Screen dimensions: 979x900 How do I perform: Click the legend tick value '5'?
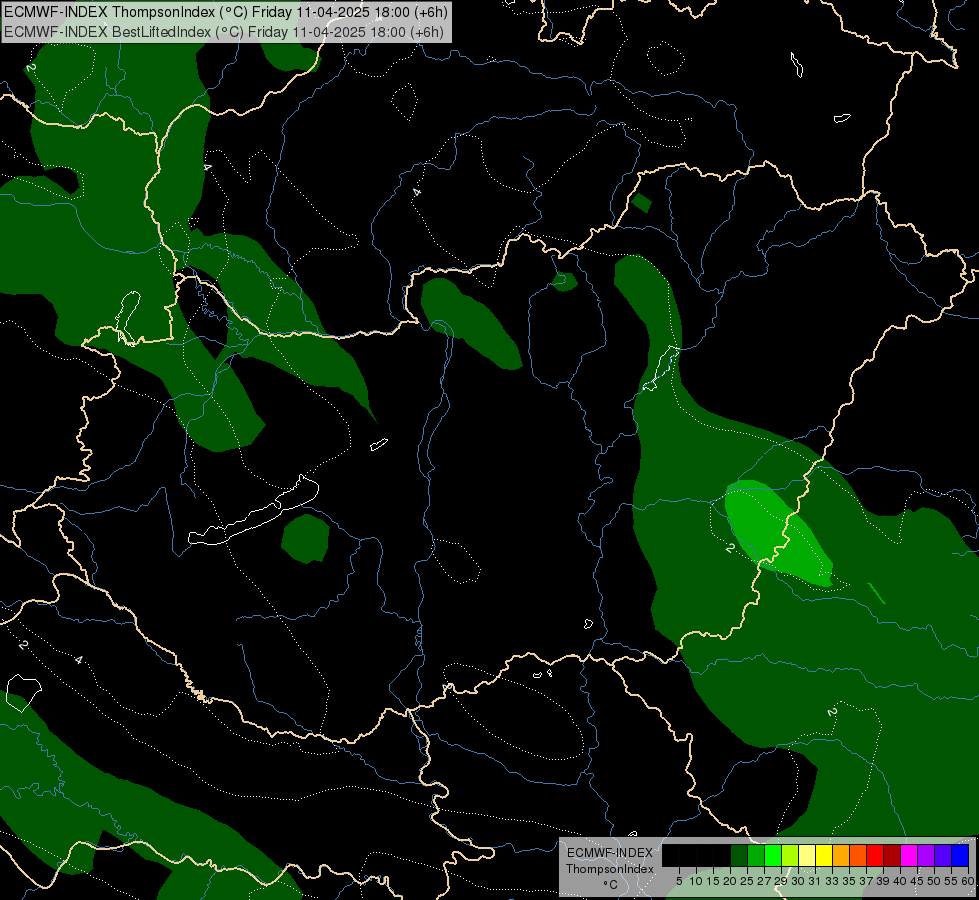pyautogui.click(x=679, y=881)
